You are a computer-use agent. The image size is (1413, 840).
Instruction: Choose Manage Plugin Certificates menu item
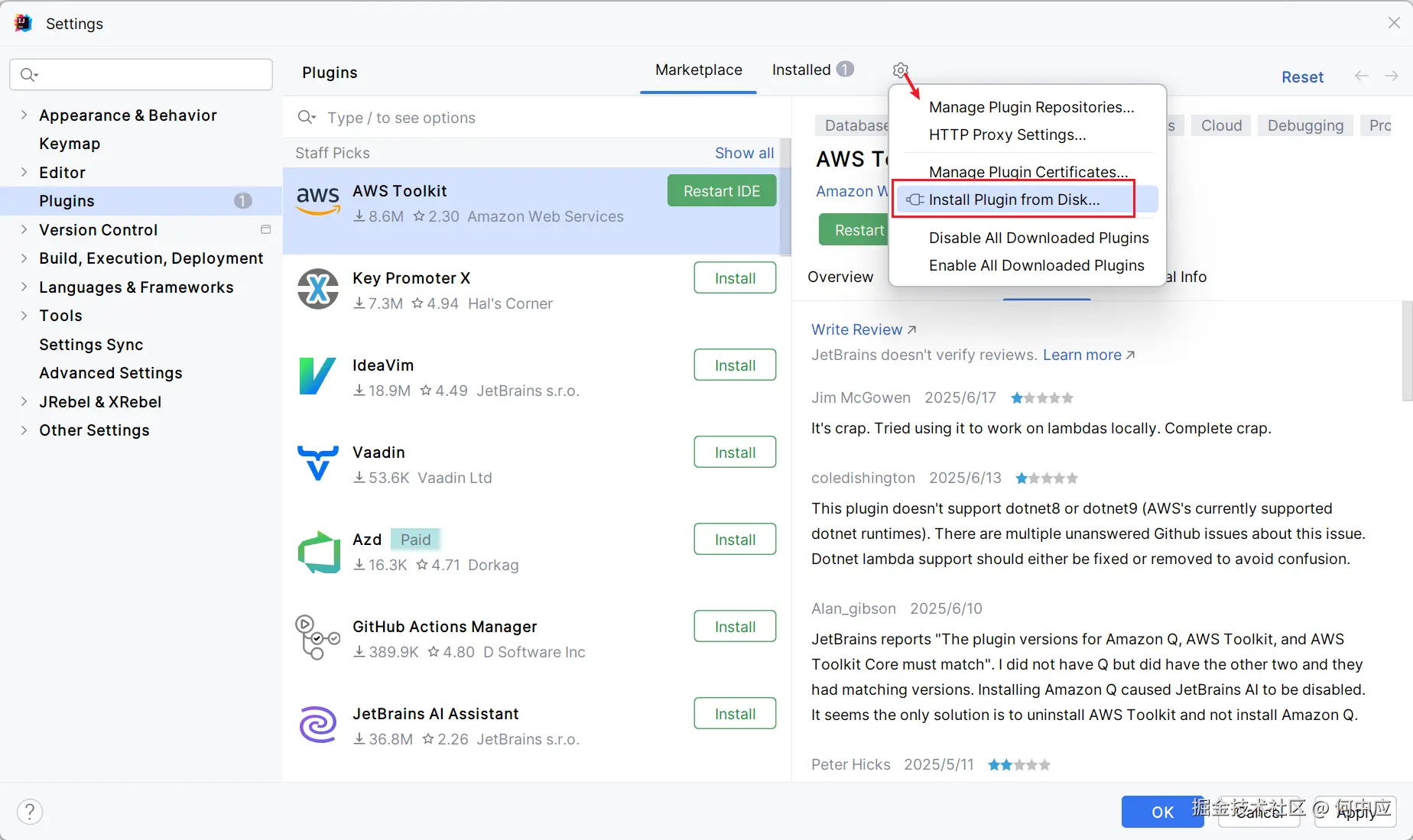point(1028,172)
